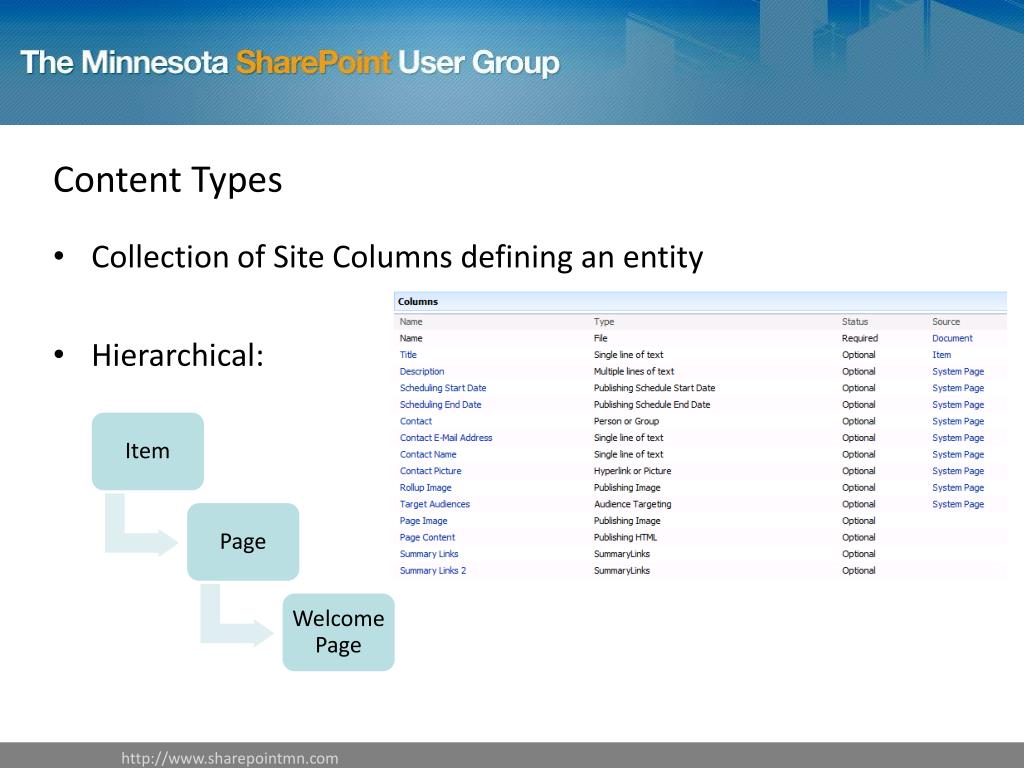Click the Status column header
This screenshot has width=1024, height=768.
click(855, 322)
